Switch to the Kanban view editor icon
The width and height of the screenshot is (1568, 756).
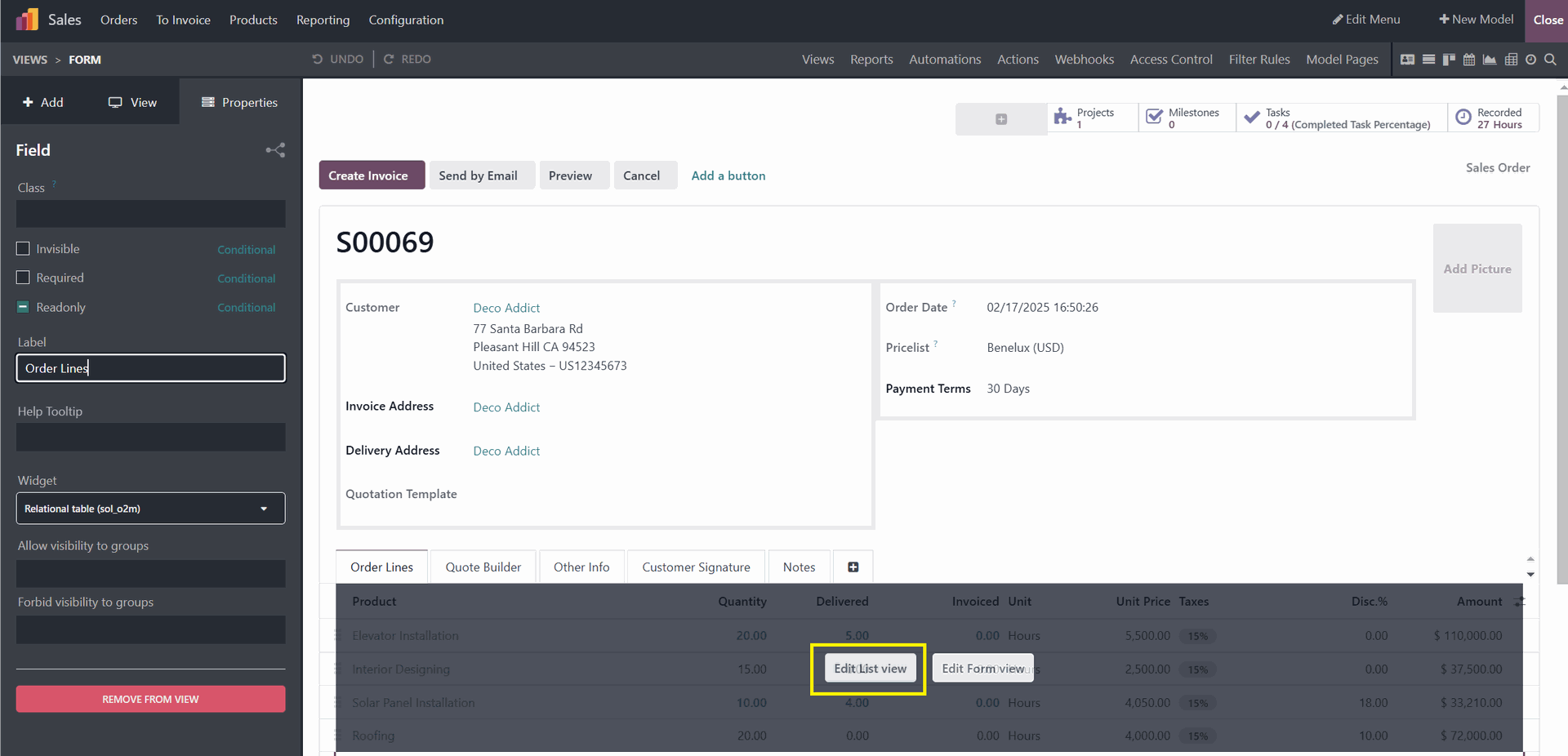pos(1449,60)
